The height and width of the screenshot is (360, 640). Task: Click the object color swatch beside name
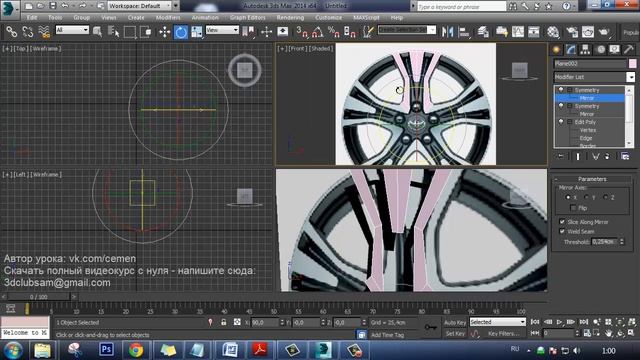point(632,63)
